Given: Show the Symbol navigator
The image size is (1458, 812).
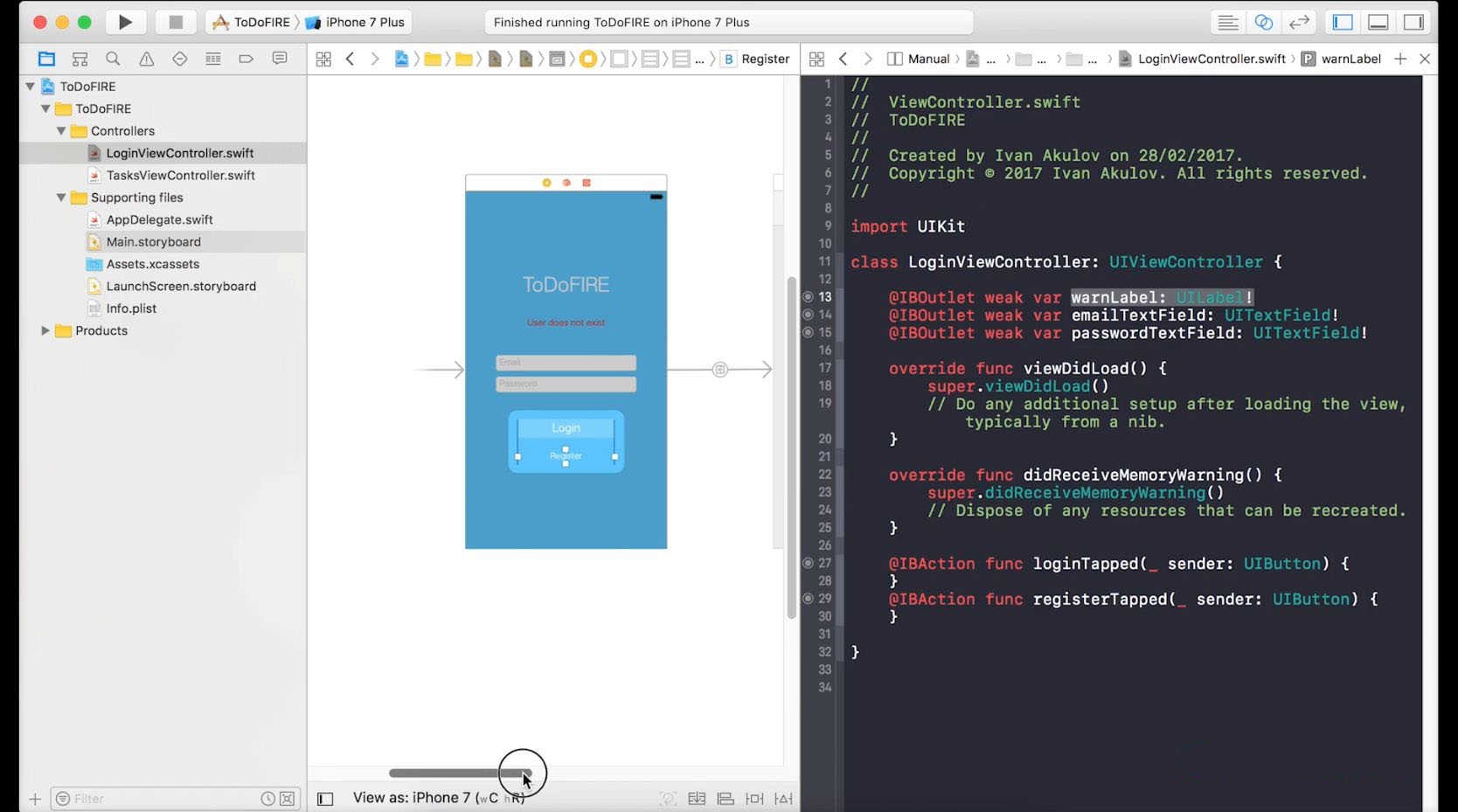Looking at the screenshot, I should pos(80,59).
